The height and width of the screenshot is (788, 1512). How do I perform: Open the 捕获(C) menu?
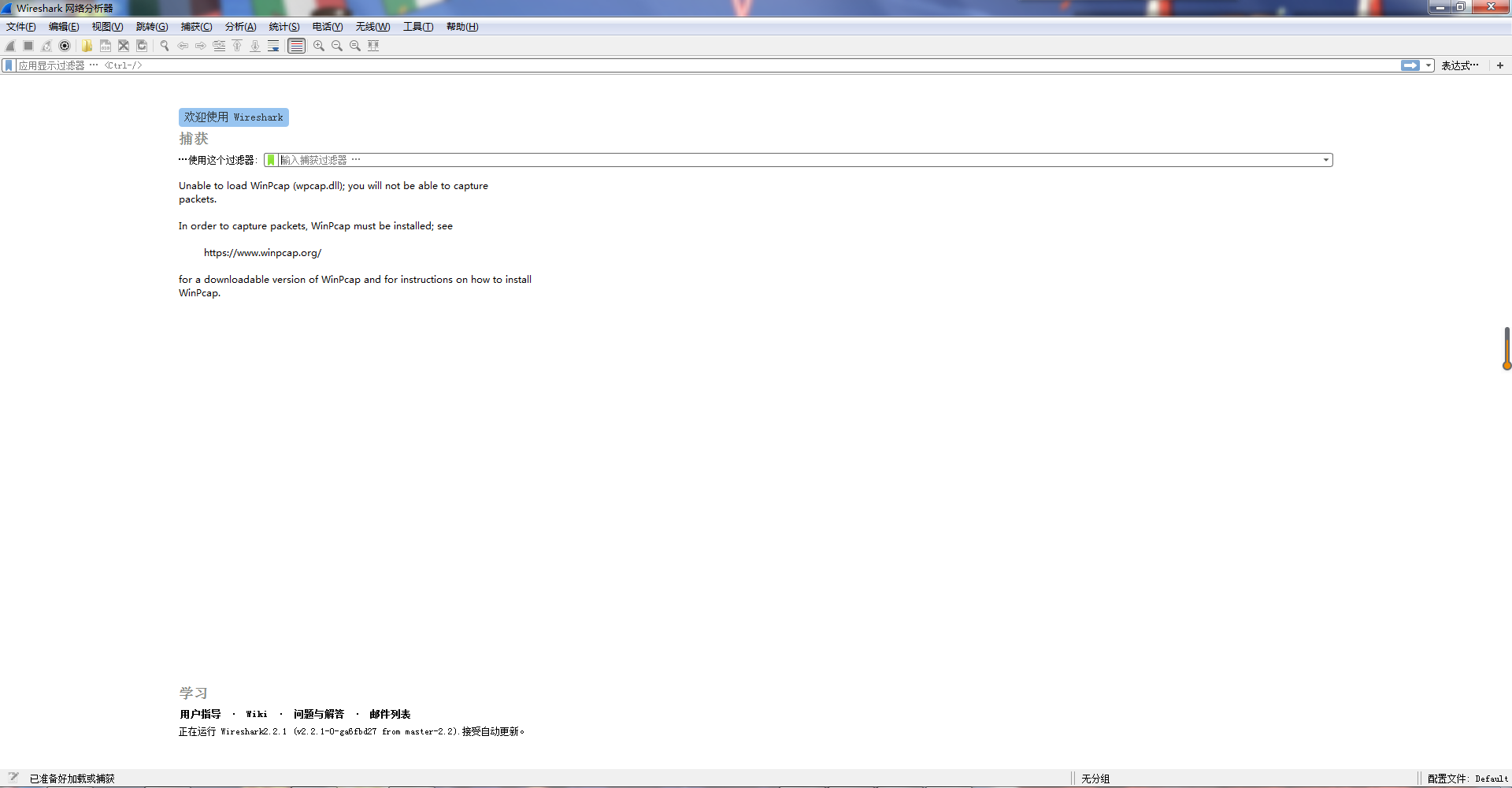tap(196, 27)
